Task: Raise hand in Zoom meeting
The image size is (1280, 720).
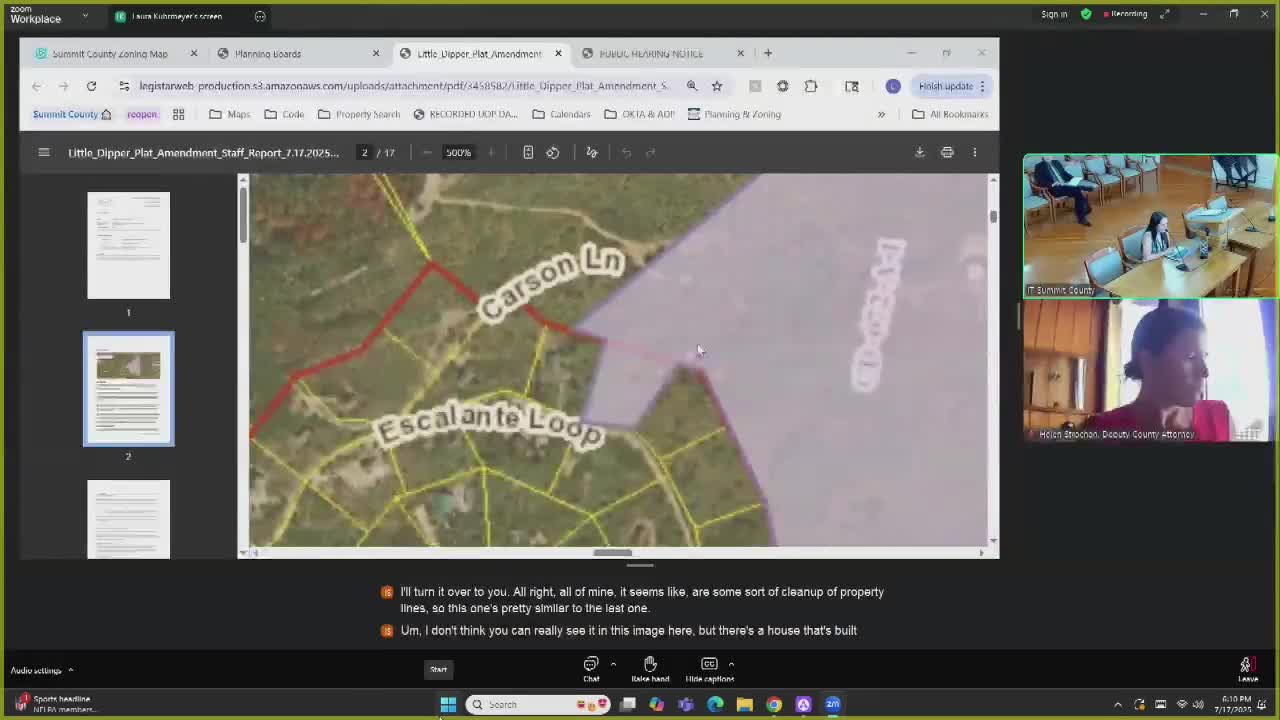Action: click(650, 669)
